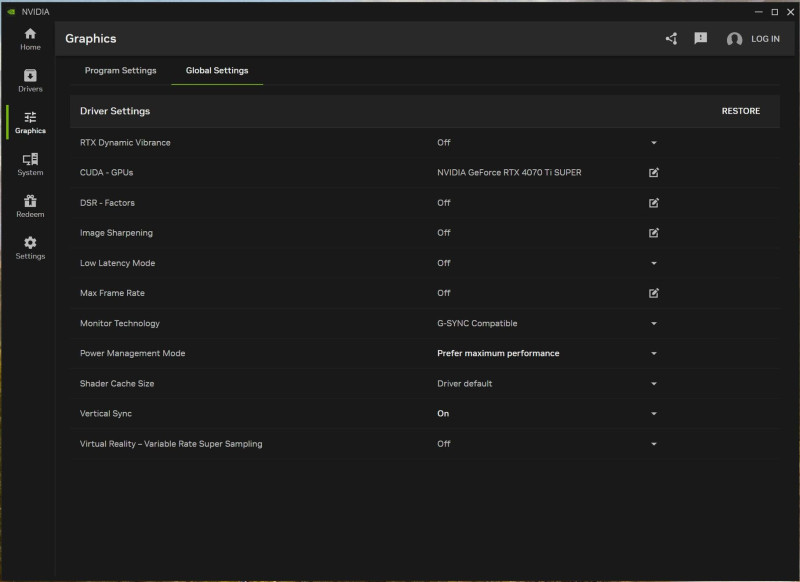The width and height of the screenshot is (800, 582).
Task: Open Power Management Mode dropdown
Action: pyautogui.click(x=654, y=353)
